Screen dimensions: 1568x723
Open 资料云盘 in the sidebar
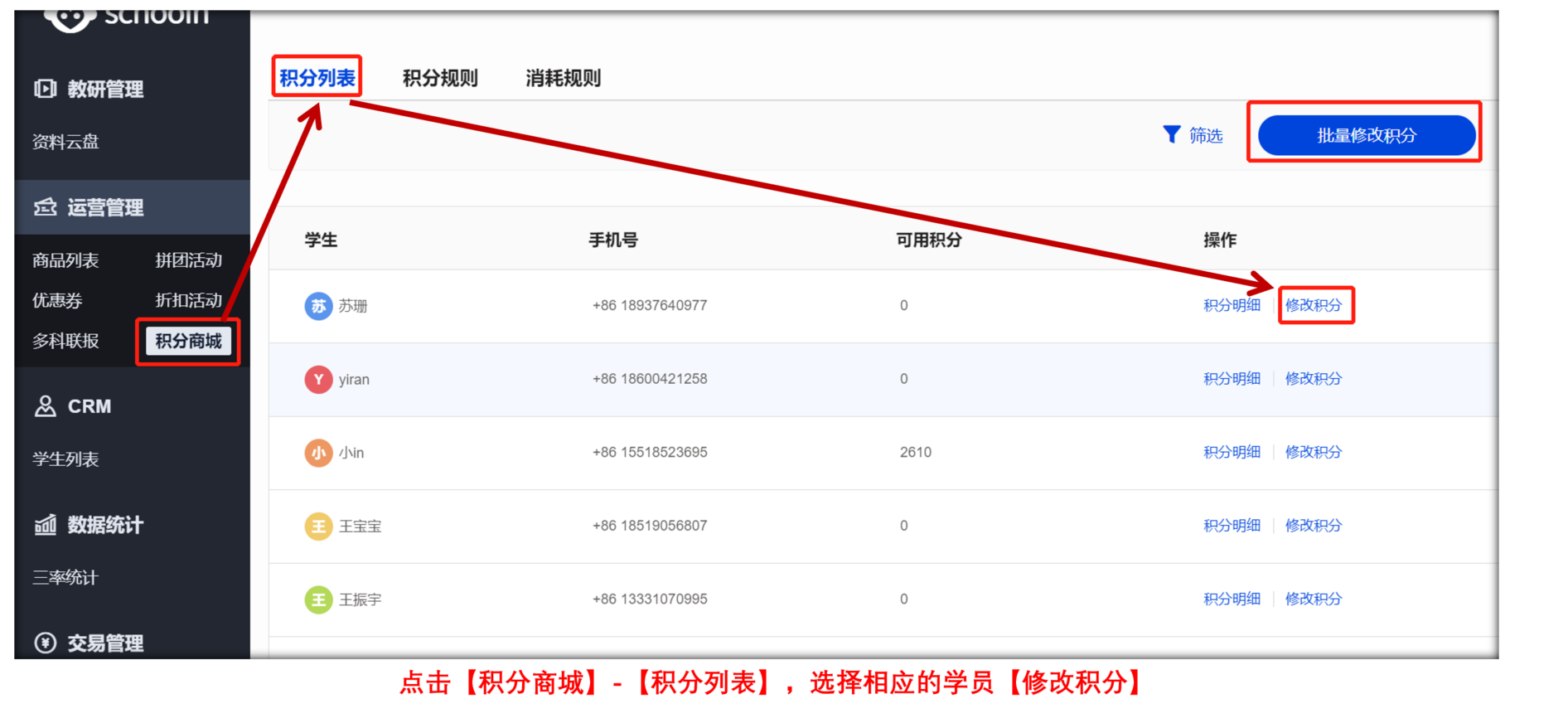click(65, 142)
